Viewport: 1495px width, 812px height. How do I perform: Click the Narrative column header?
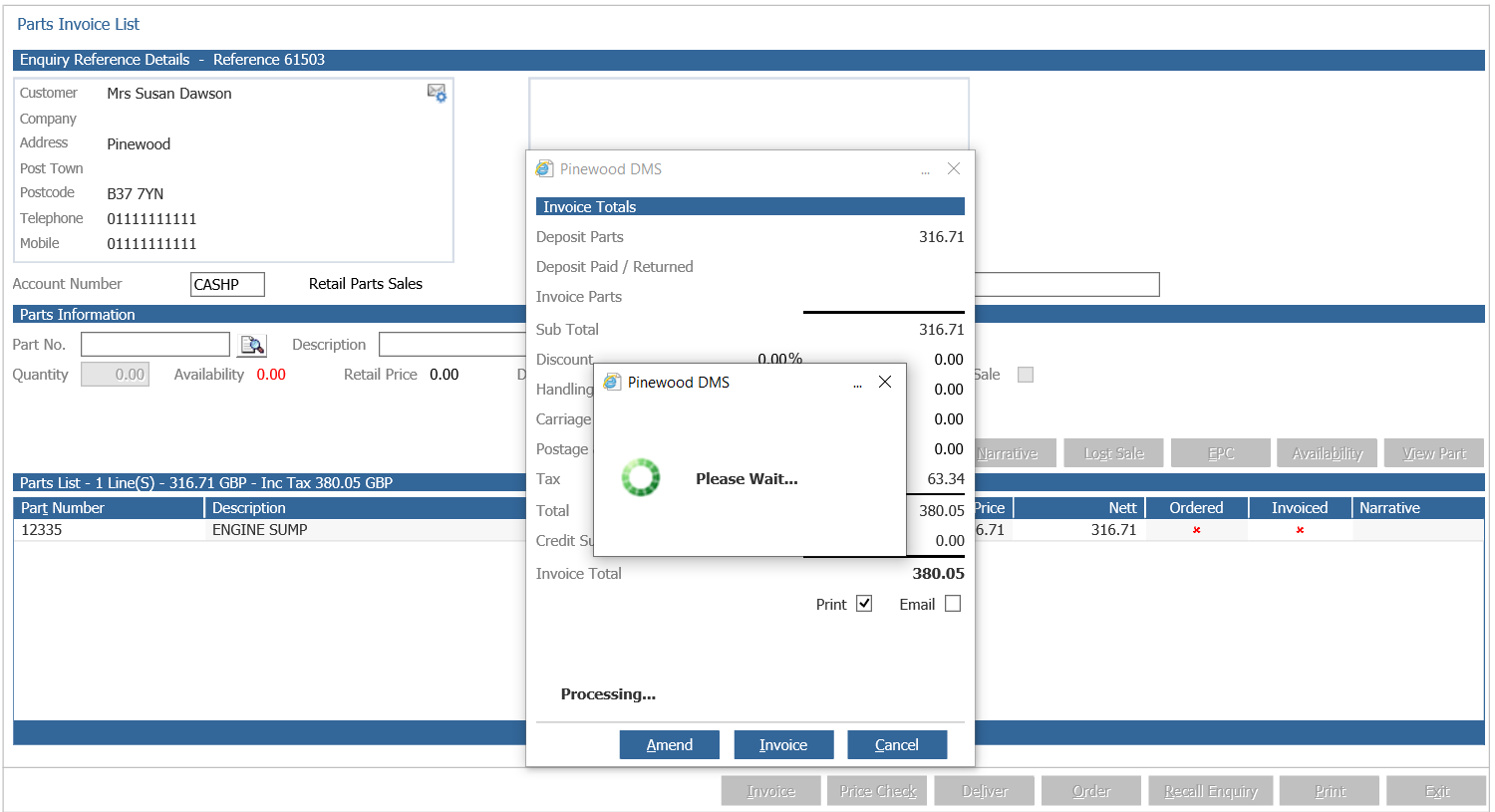tap(1418, 508)
